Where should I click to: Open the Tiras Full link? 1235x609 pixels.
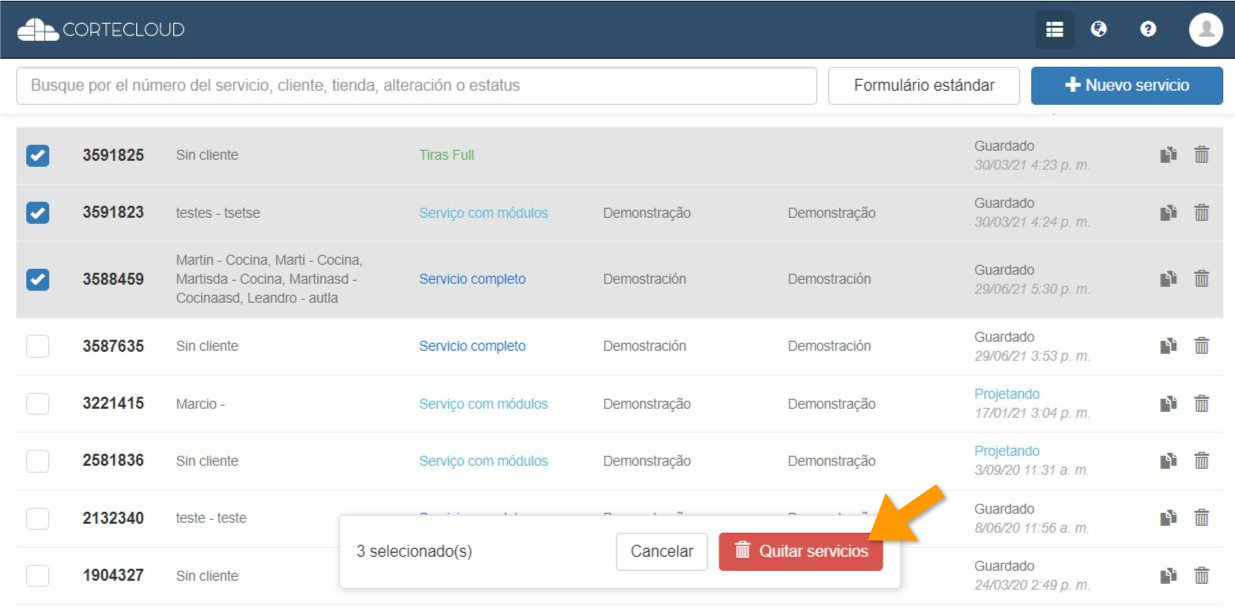[447, 155]
